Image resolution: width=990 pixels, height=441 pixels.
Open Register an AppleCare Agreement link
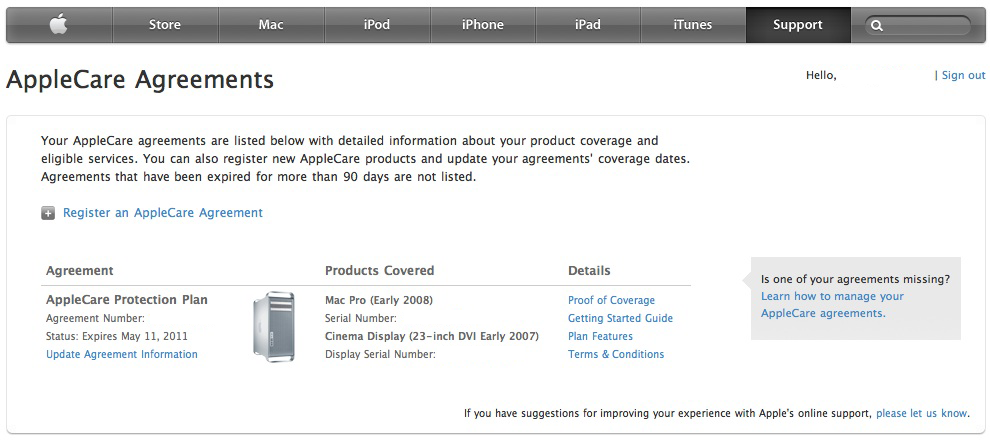point(163,213)
